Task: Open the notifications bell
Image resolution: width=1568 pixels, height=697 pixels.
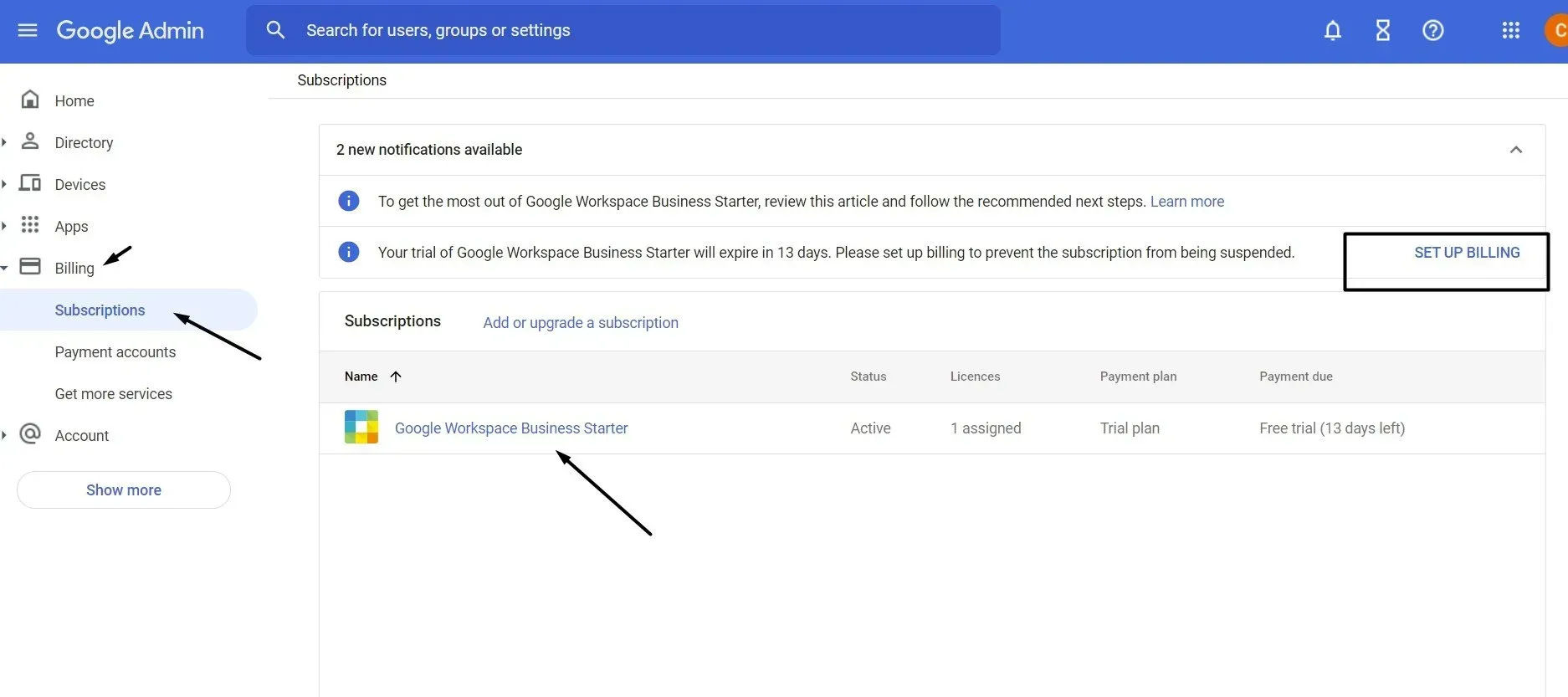Action: 1333,30
